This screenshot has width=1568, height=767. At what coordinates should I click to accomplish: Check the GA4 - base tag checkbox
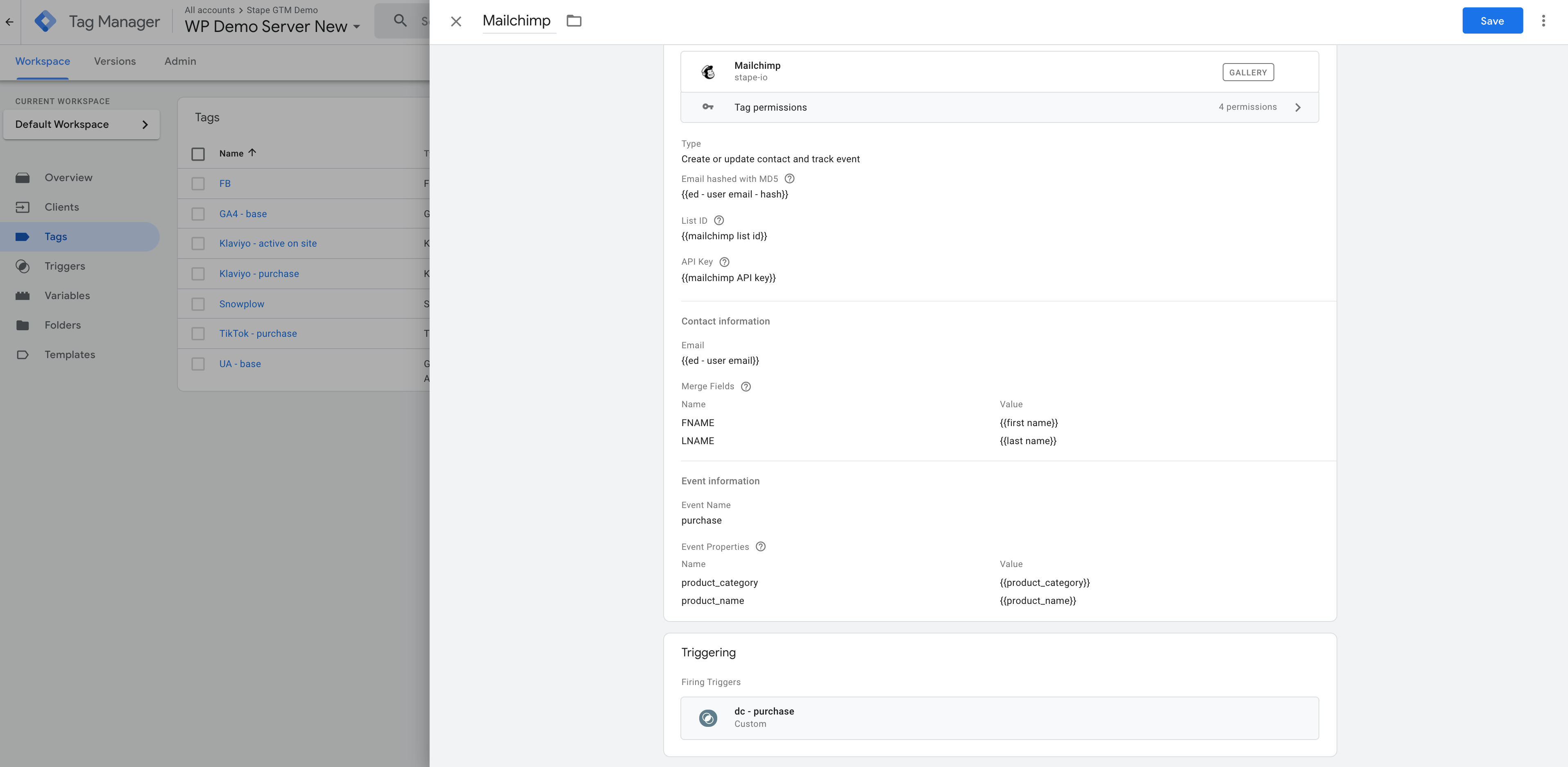[198, 213]
